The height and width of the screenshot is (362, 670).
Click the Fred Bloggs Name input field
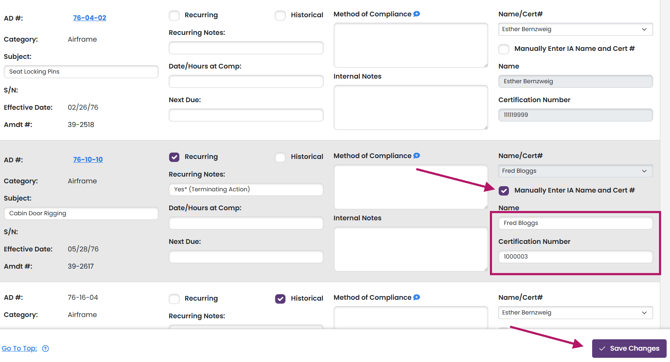pyautogui.click(x=575, y=223)
